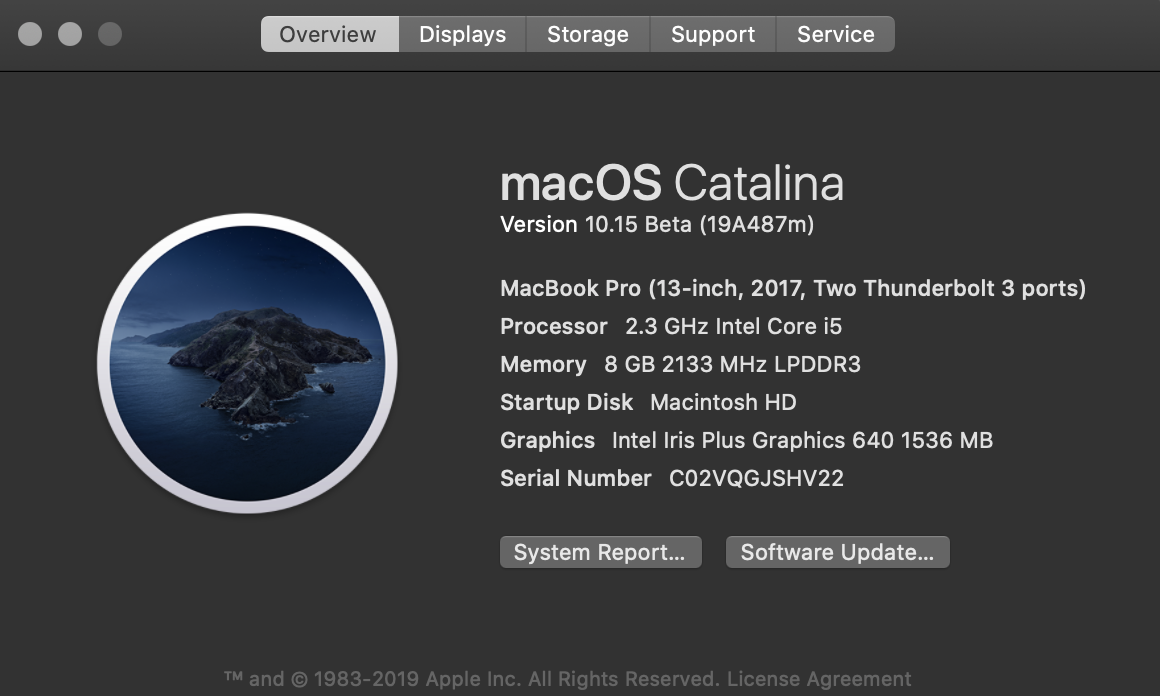Click the Processor 2.3 GHz value

[x=733, y=326]
